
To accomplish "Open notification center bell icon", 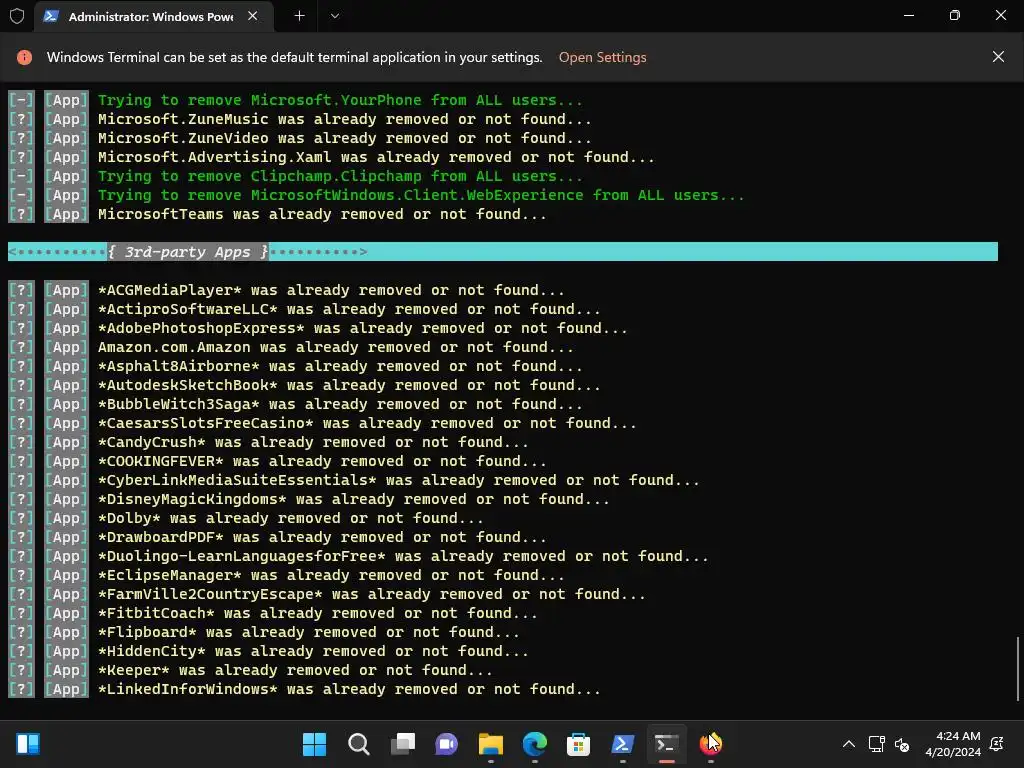I will coord(997,744).
